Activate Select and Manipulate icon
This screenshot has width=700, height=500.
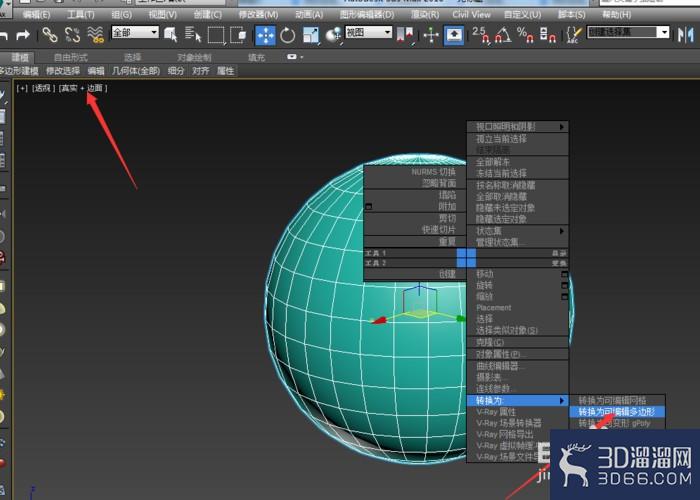click(x=431, y=35)
